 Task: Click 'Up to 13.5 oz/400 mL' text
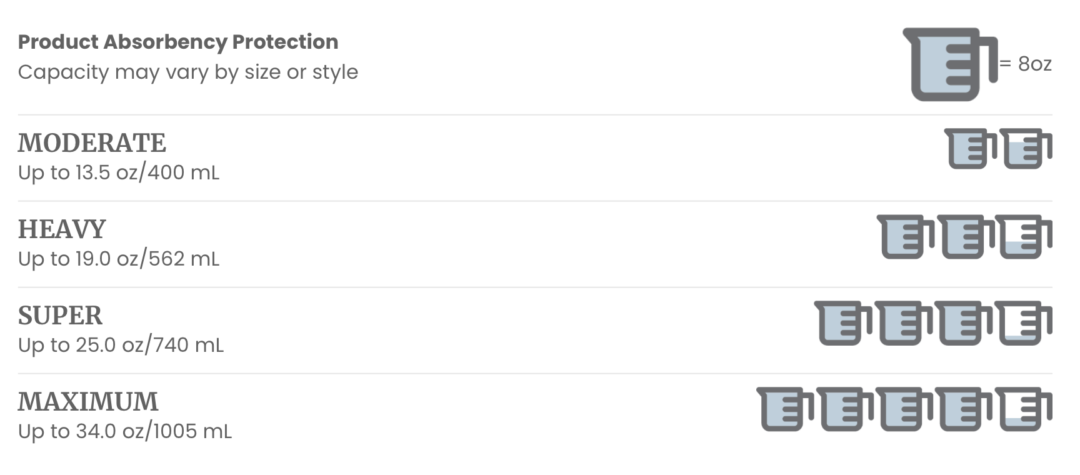pyautogui.click(x=119, y=172)
